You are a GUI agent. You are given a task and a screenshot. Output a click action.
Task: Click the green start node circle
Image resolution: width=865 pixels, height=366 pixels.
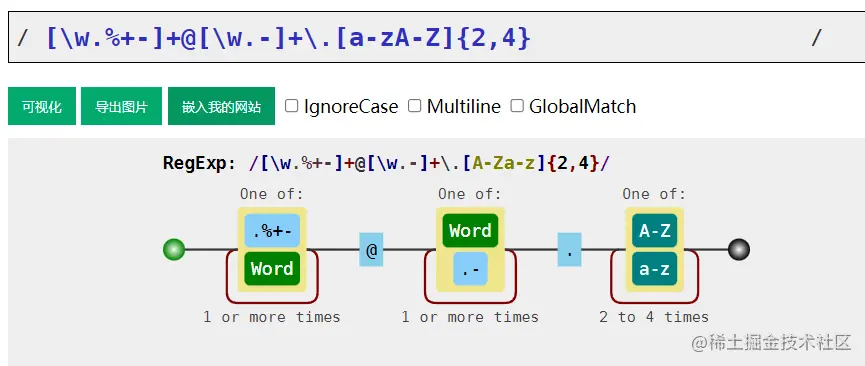174,250
